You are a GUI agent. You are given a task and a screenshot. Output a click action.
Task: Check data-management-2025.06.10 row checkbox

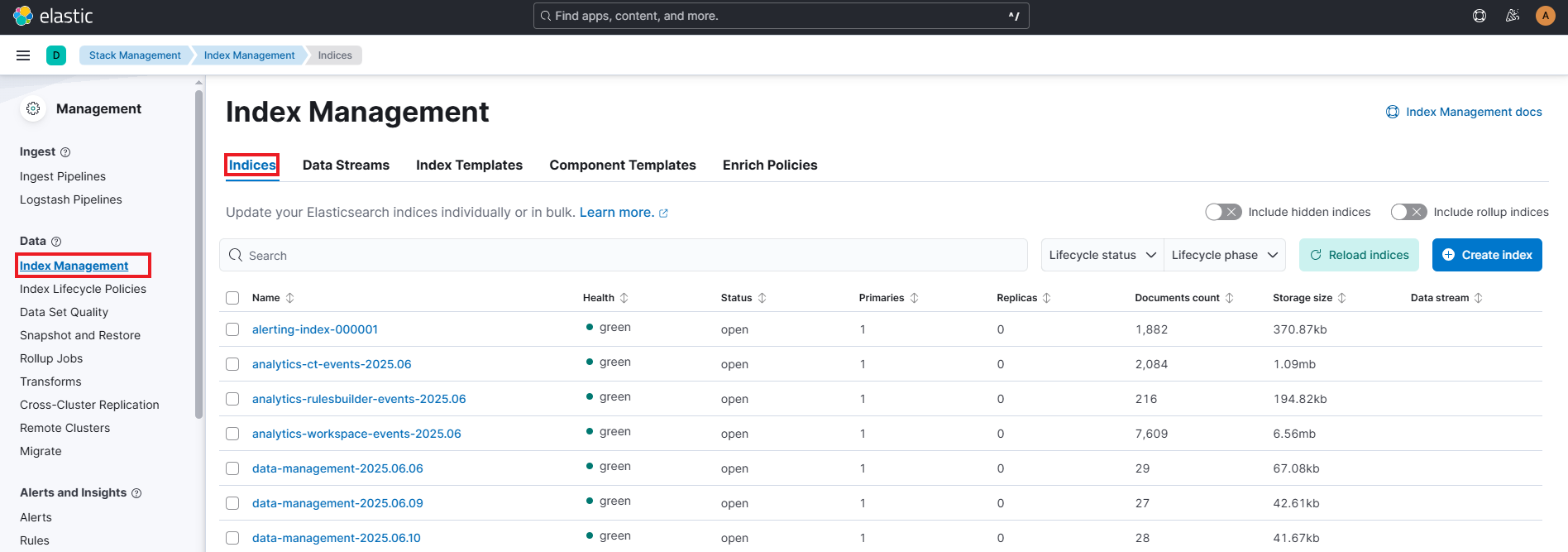point(232,538)
